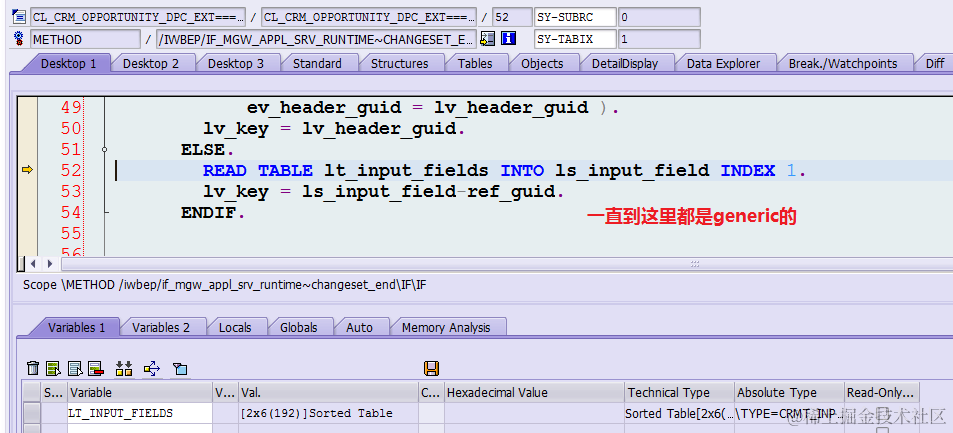Click the line number field showing 52

point(510,17)
